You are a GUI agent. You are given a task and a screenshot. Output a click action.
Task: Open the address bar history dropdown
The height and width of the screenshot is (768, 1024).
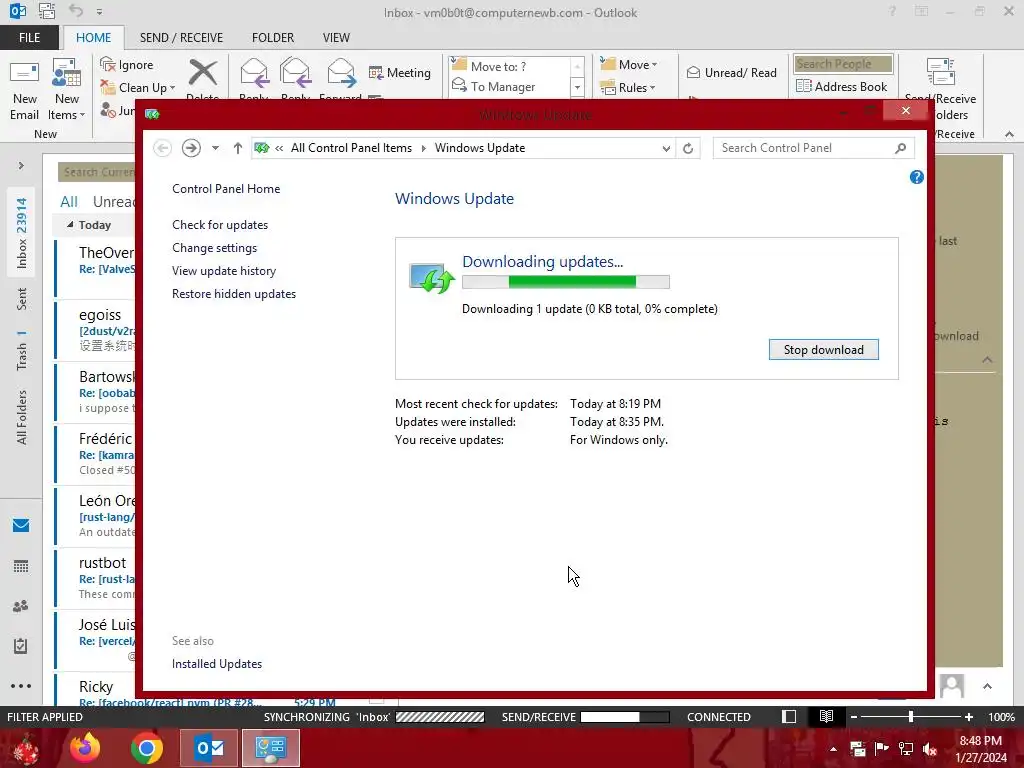pyautogui.click(x=665, y=148)
